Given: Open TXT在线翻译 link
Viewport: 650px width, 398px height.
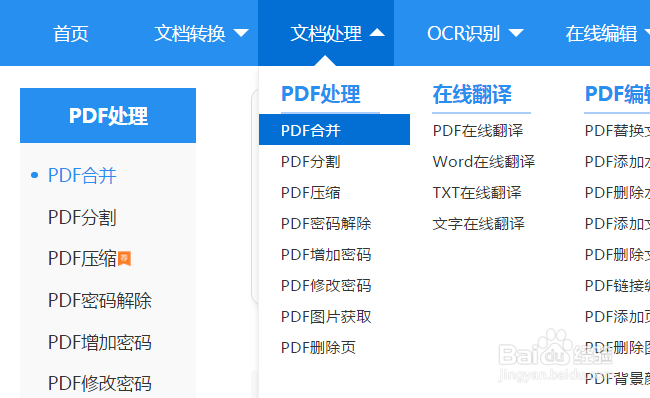Looking at the screenshot, I should [477, 193].
